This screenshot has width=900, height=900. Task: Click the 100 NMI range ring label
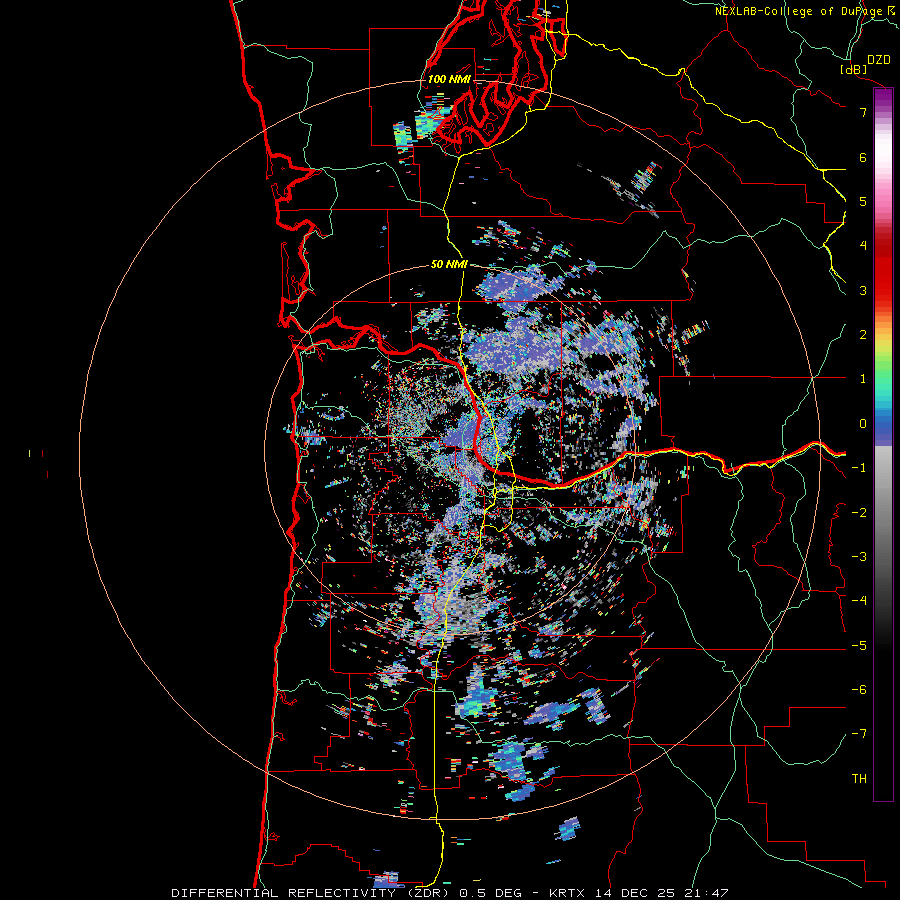pos(449,79)
